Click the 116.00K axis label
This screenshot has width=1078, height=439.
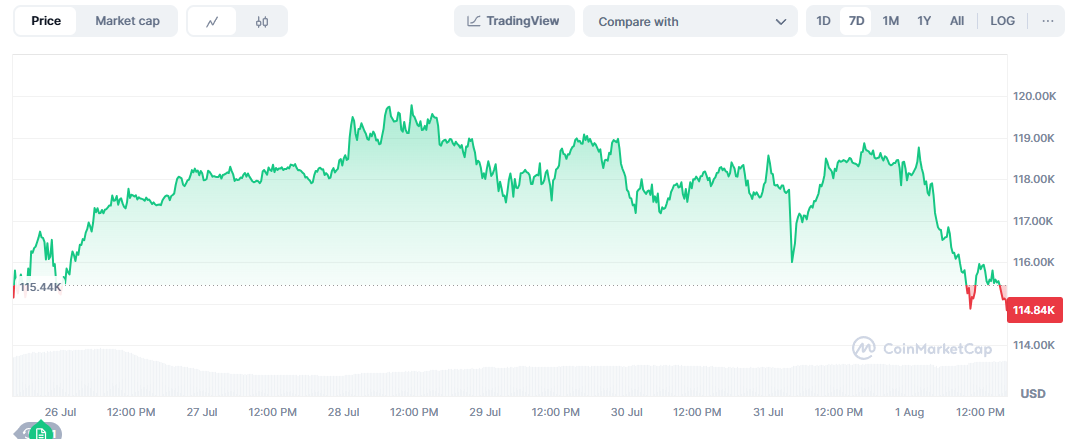click(1035, 262)
